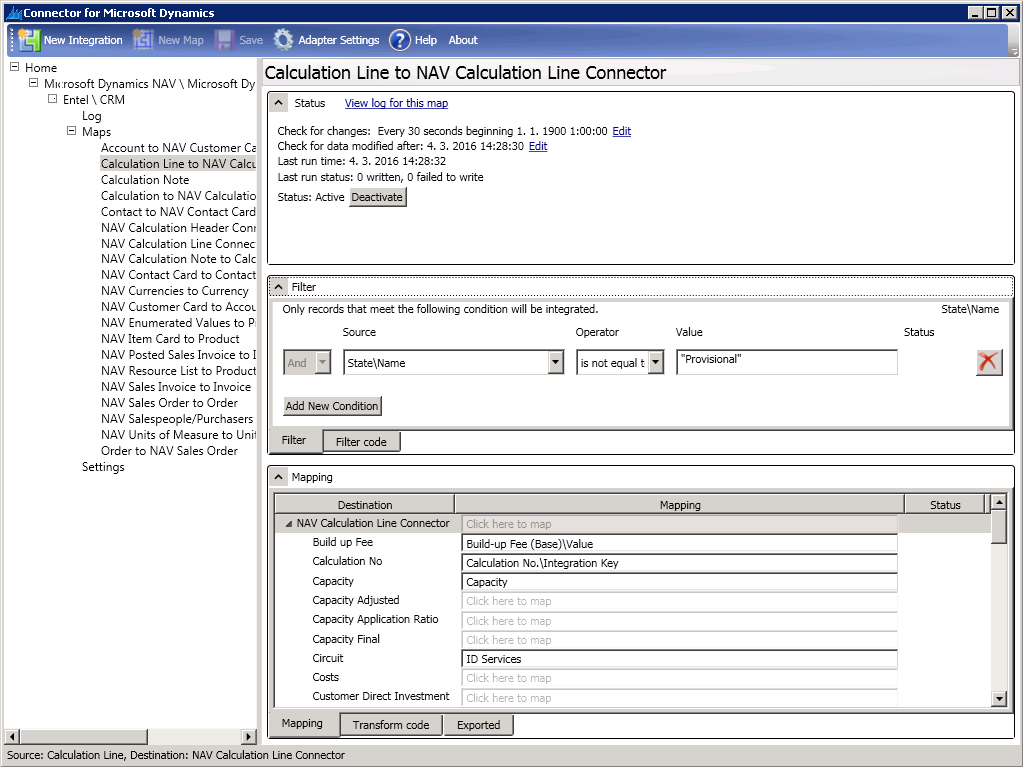Click the Deactivate button

tap(378, 197)
